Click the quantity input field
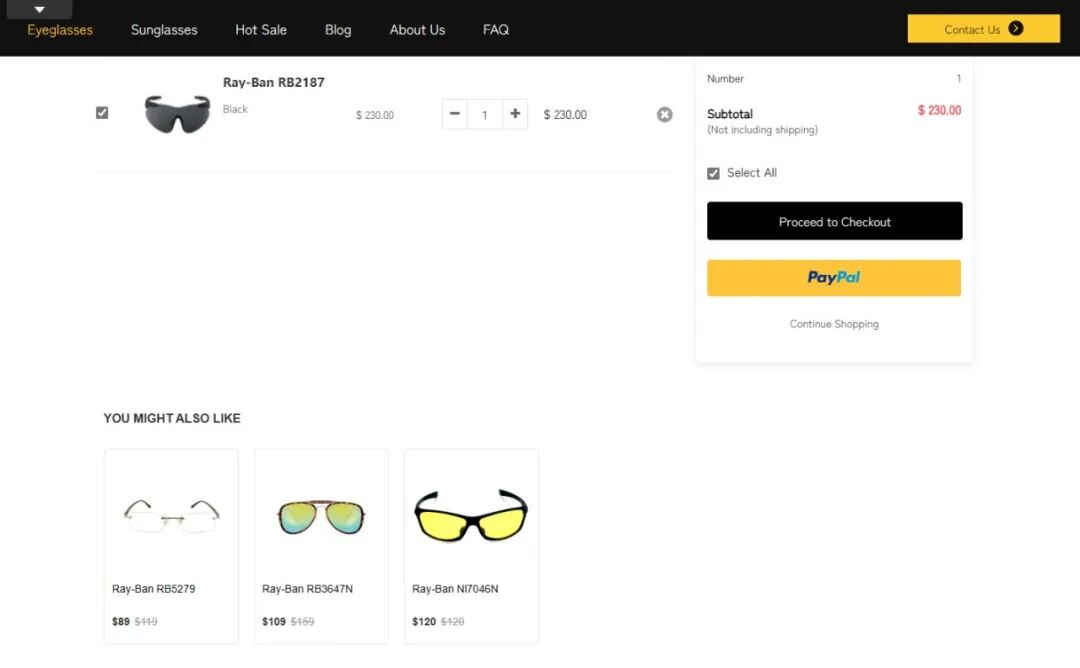The image size is (1080, 668). [485, 115]
